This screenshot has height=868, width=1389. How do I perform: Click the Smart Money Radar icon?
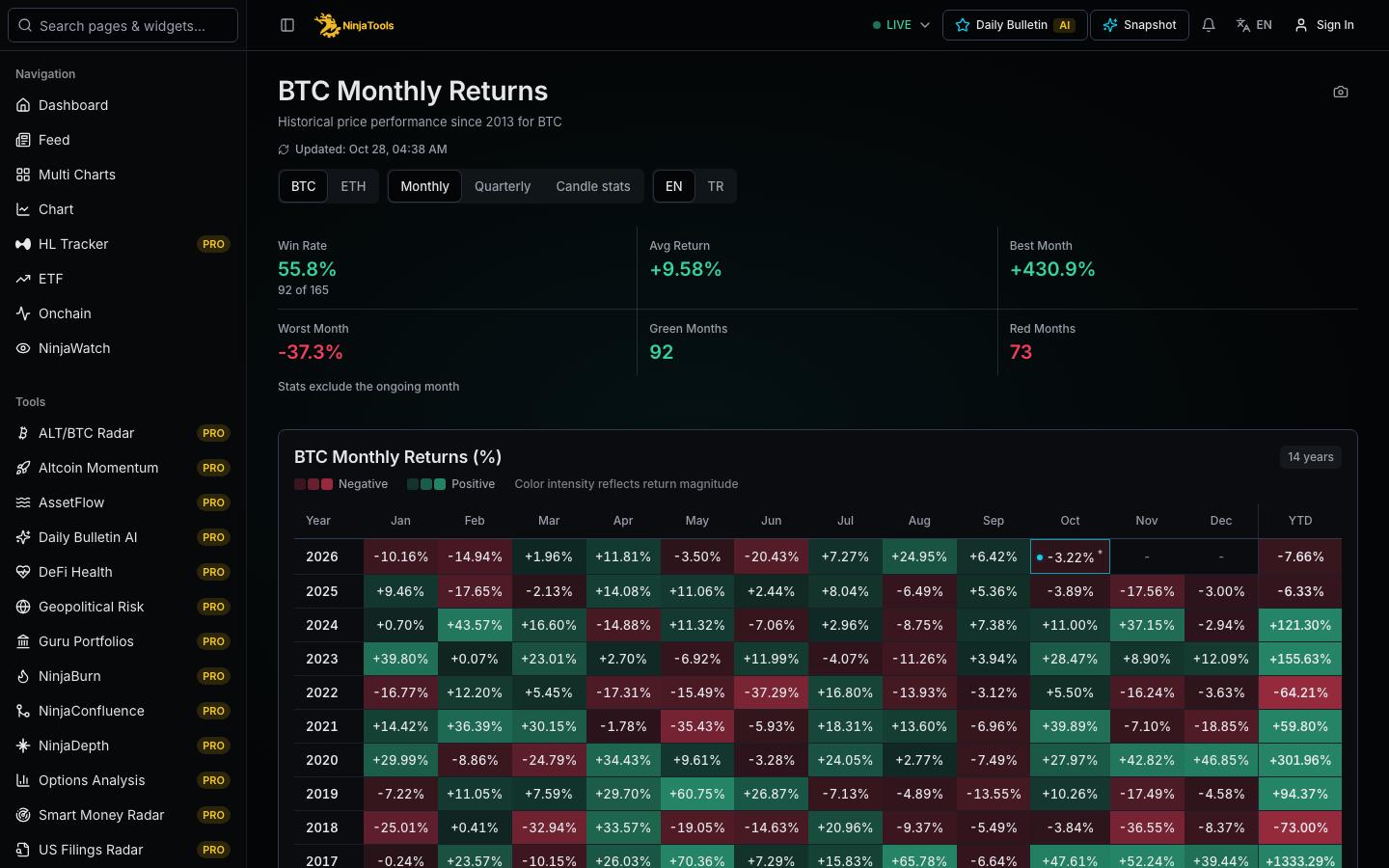click(x=23, y=815)
